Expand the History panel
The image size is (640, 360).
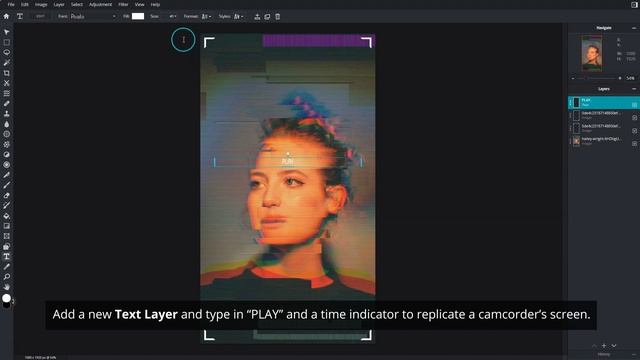point(634,355)
